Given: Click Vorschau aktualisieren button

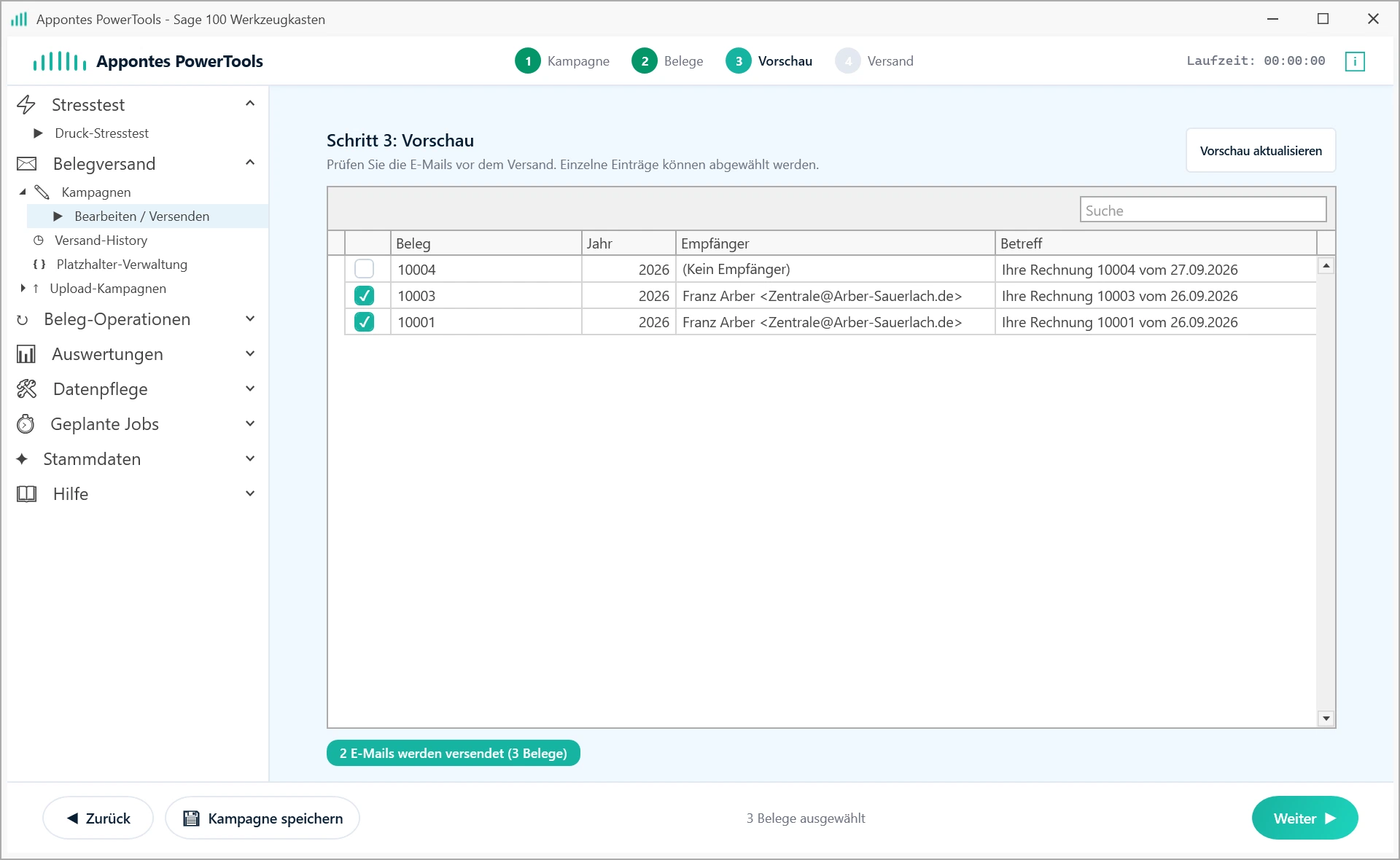Looking at the screenshot, I should point(1261,151).
